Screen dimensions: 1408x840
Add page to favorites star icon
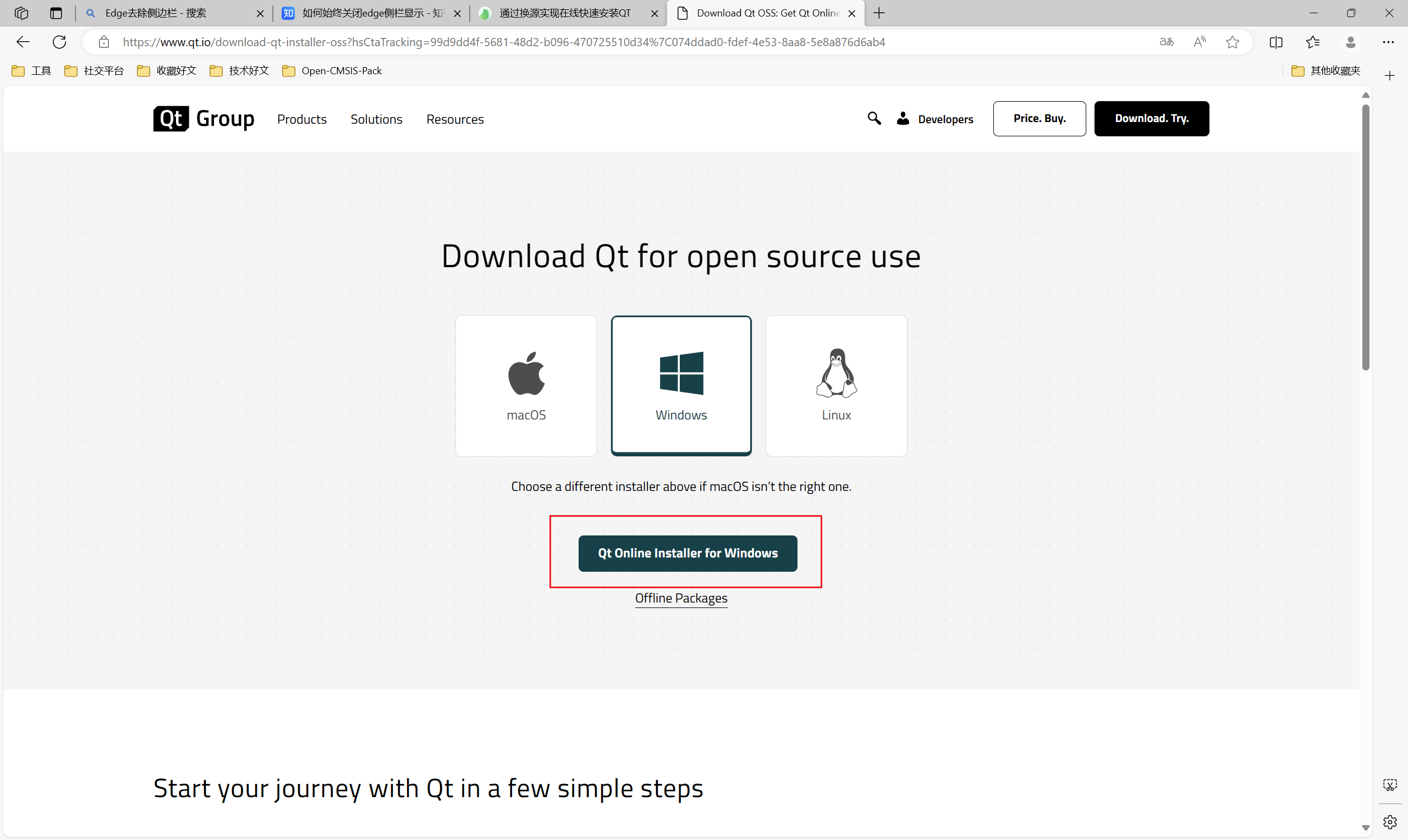pyautogui.click(x=1232, y=42)
